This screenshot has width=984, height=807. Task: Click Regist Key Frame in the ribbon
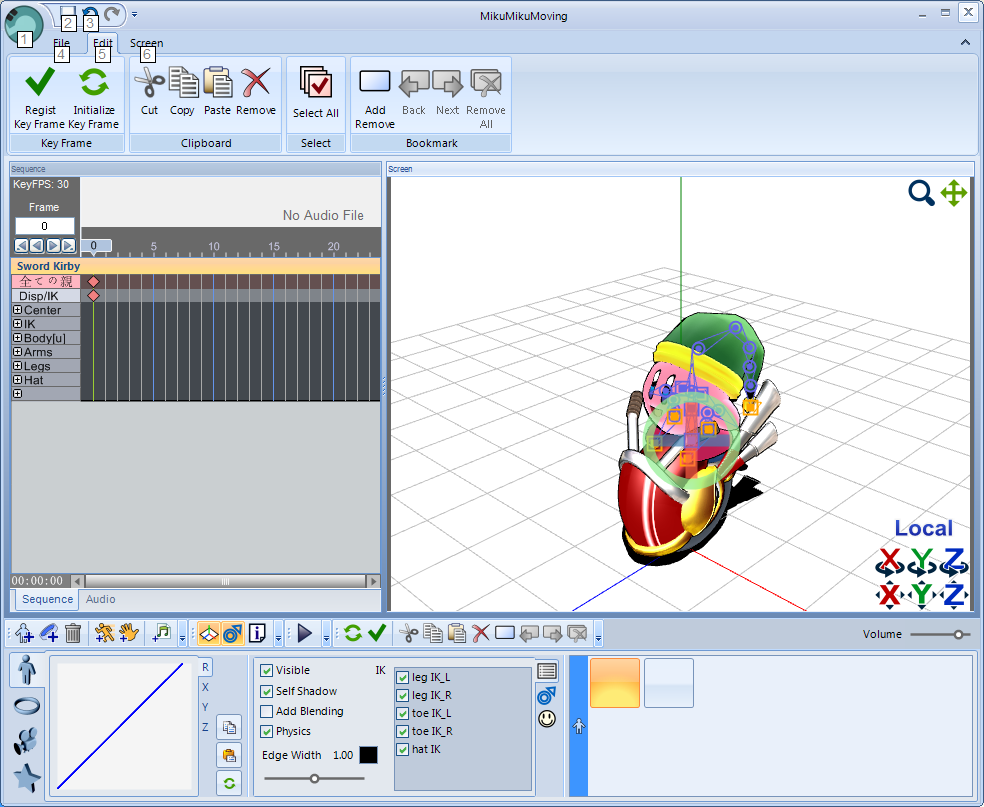[x=40, y=97]
